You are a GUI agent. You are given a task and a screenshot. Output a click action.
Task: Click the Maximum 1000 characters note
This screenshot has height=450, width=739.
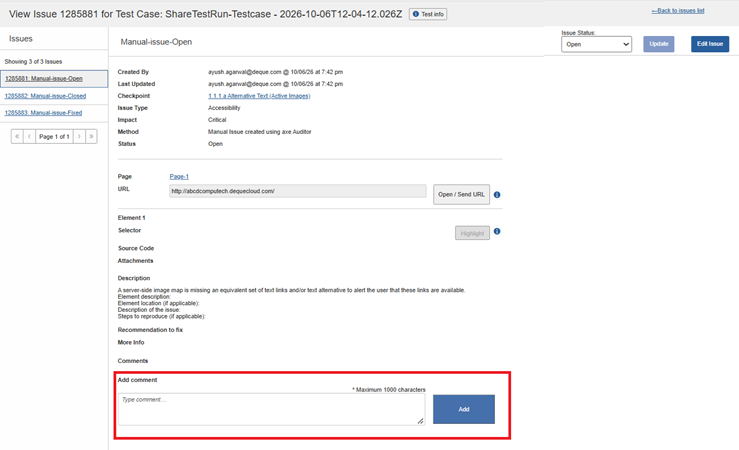(x=389, y=390)
